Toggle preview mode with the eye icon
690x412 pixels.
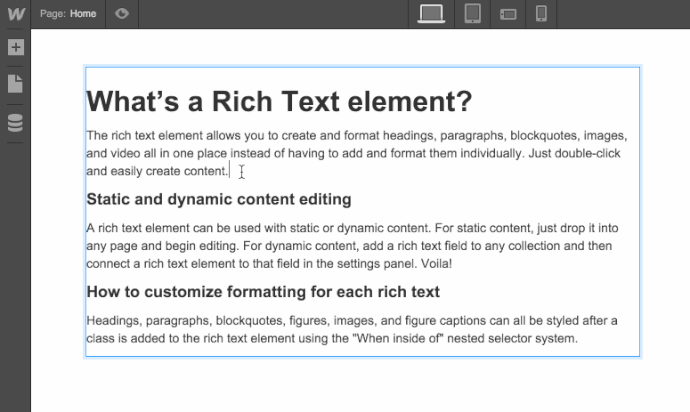tap(122, 14)
